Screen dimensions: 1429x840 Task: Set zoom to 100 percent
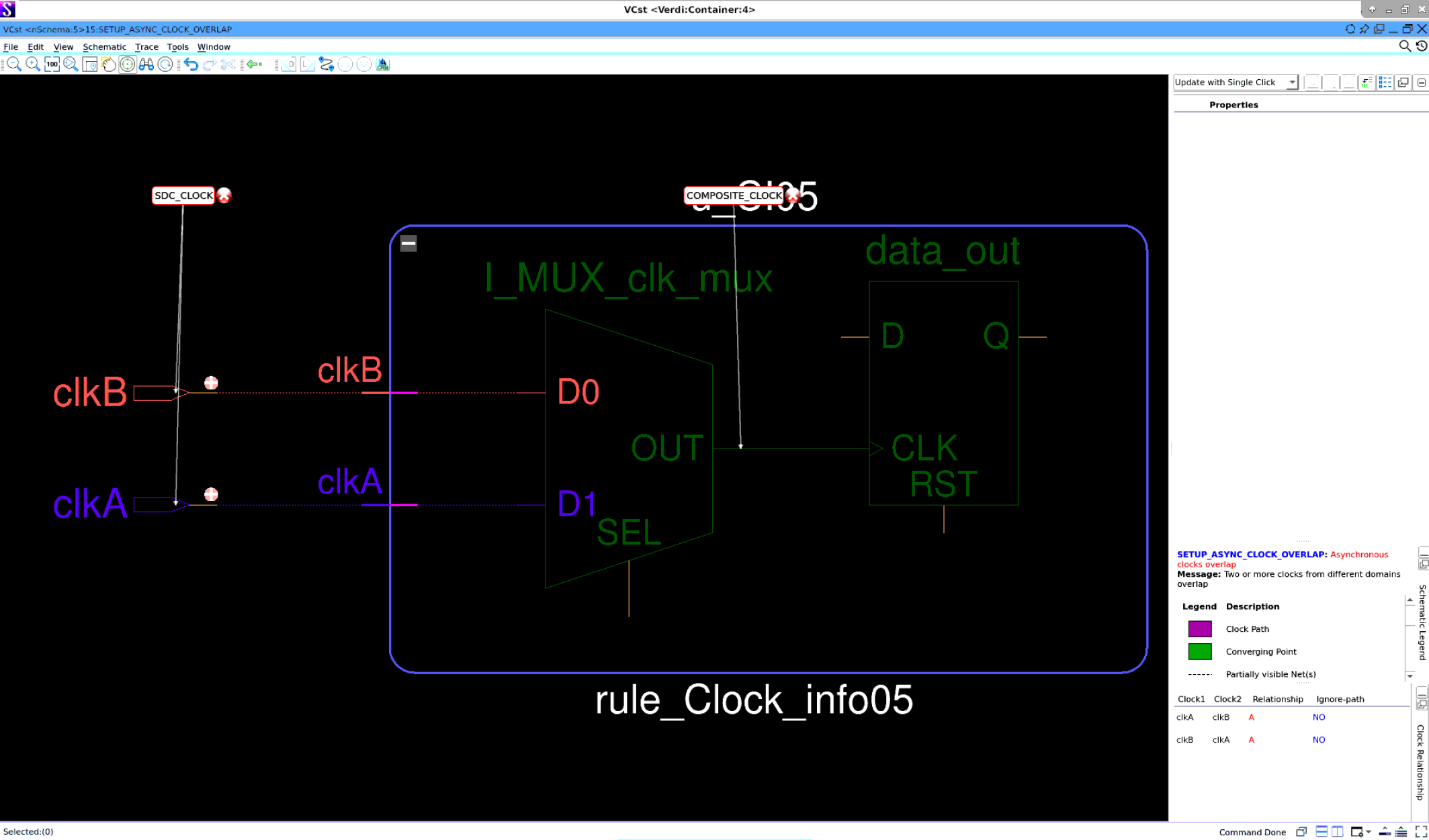coord(52,64)
